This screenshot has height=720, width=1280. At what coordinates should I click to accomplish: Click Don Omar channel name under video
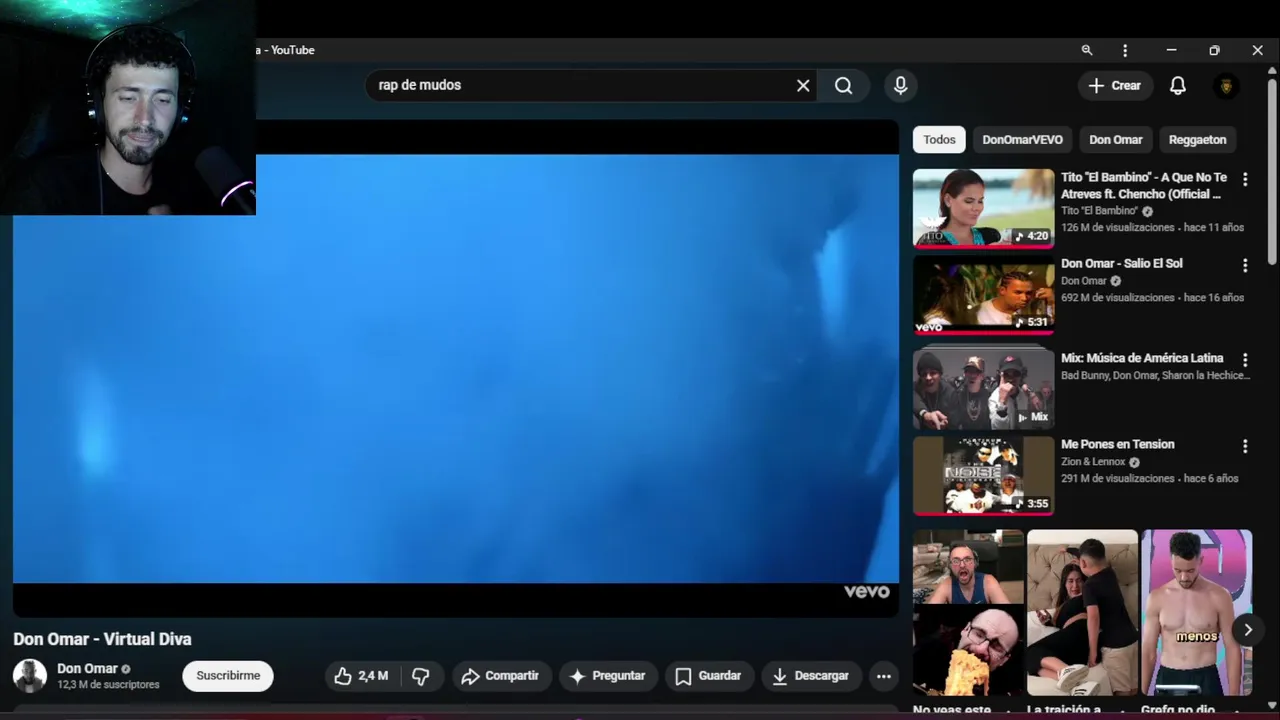[x=87, y=669]
